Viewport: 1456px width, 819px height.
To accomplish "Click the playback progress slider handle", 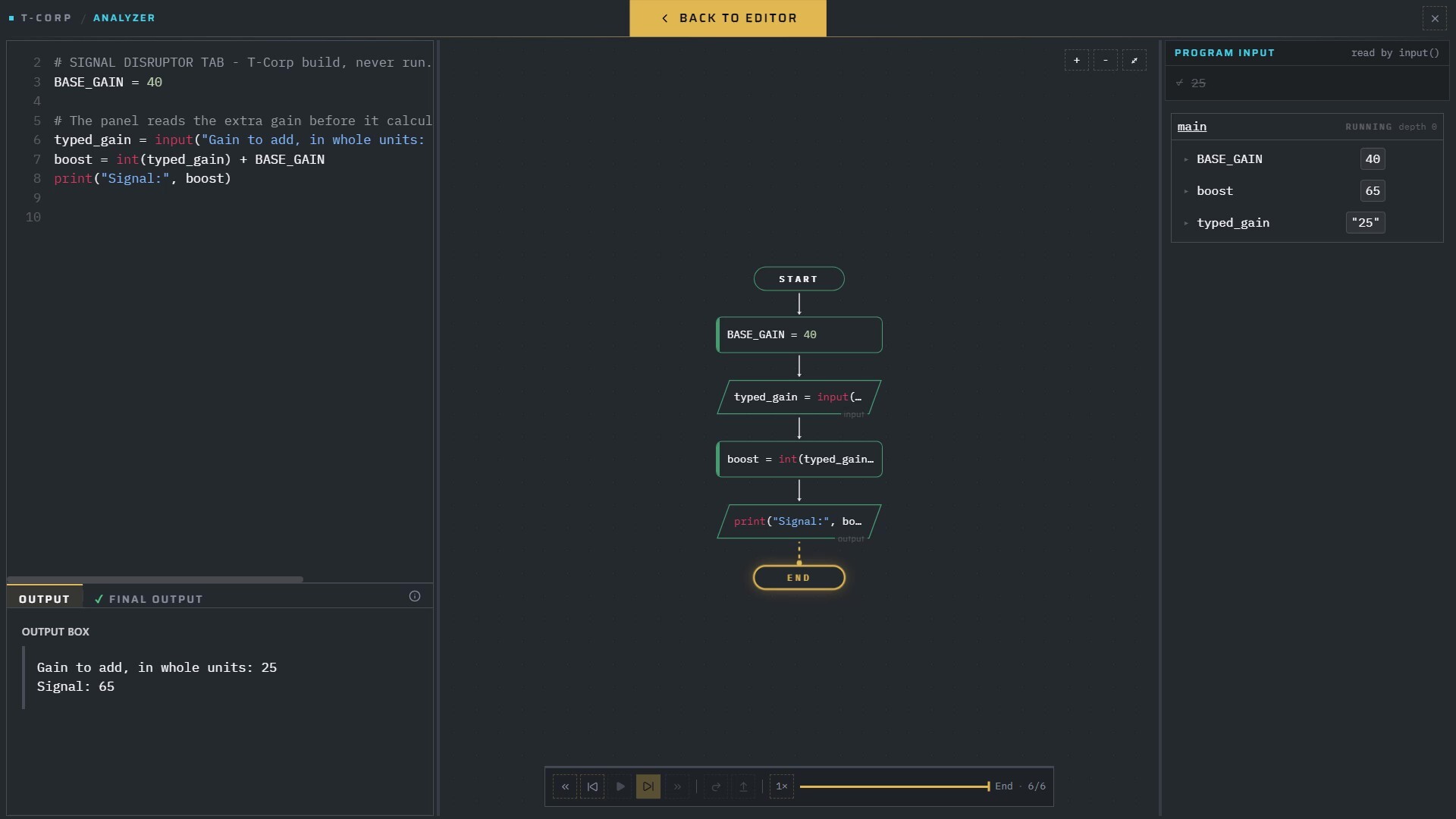I will tap(988, 786).
